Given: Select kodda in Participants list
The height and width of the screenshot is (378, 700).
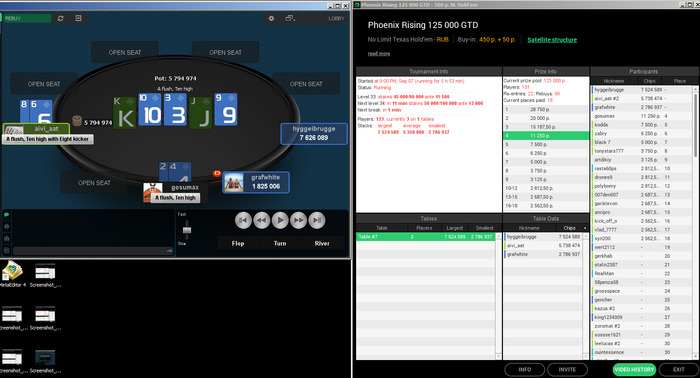Looking at the screenshot, I should (x=642, y=125).
